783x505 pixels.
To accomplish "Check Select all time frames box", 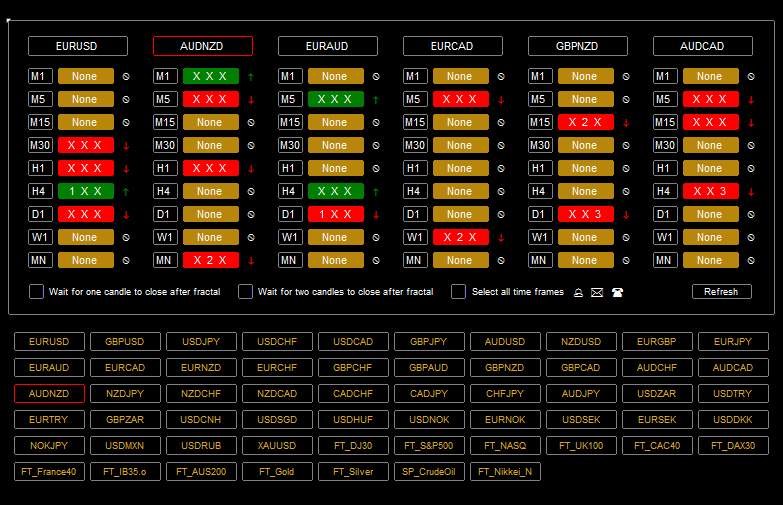I will pos(459,292).
